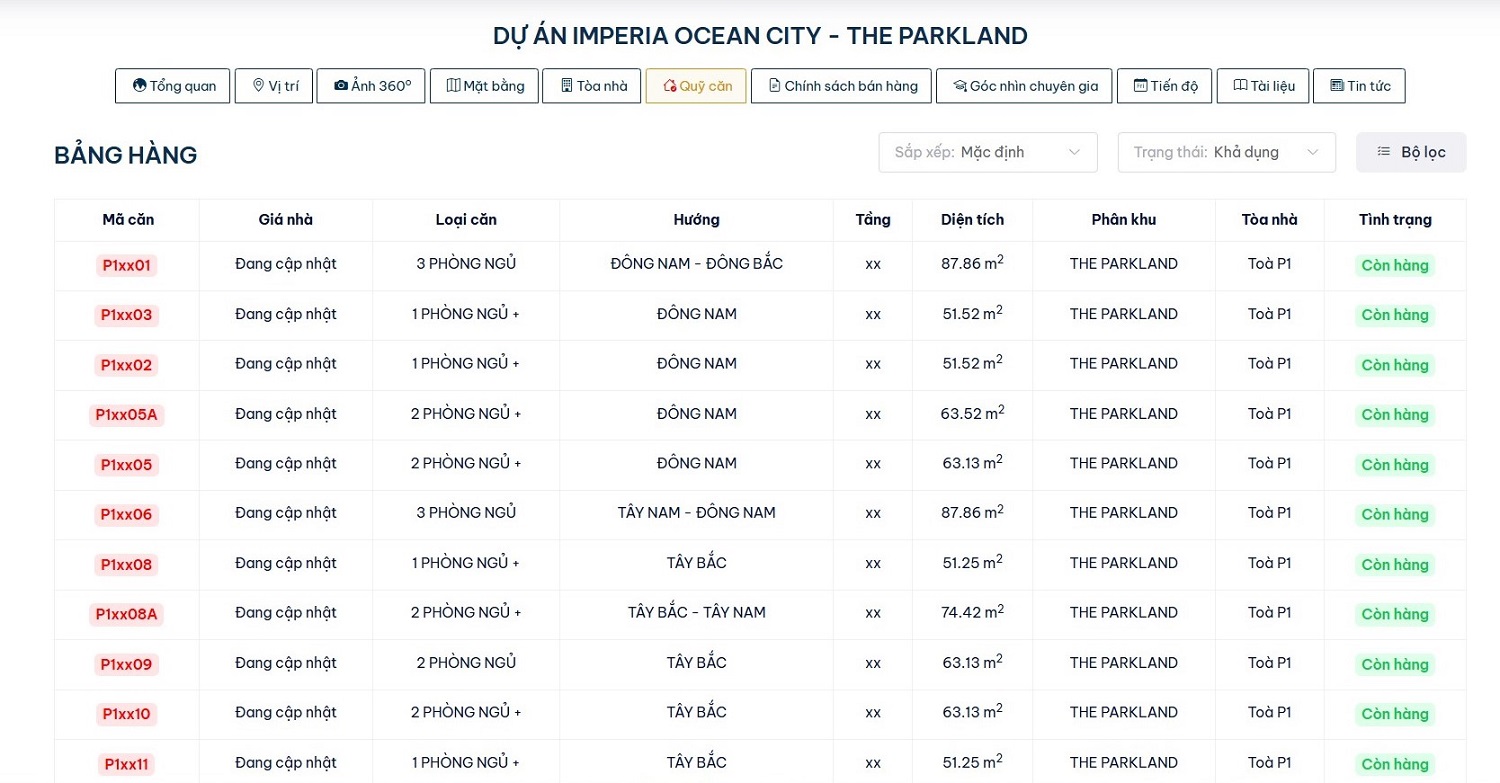
Task: Select the Quỹ căn tab
Action: [x=696, y=86]
